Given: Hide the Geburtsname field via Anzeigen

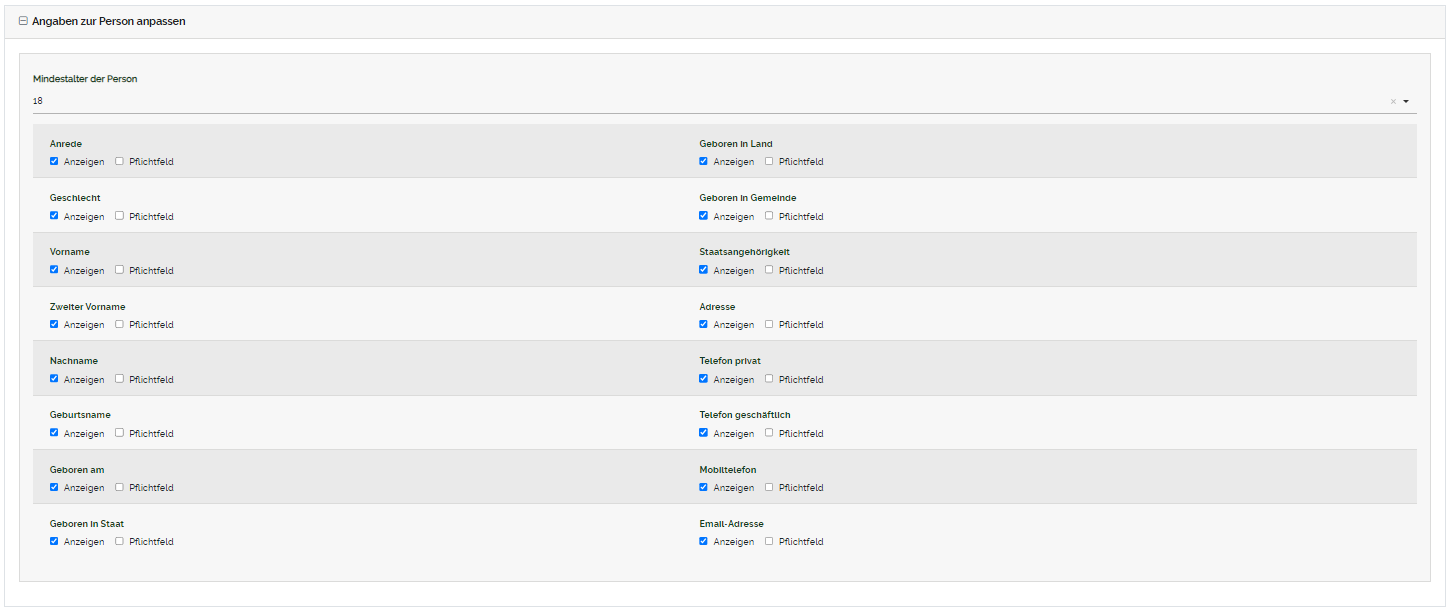Looking at the screenshot, I should point(54,433).
